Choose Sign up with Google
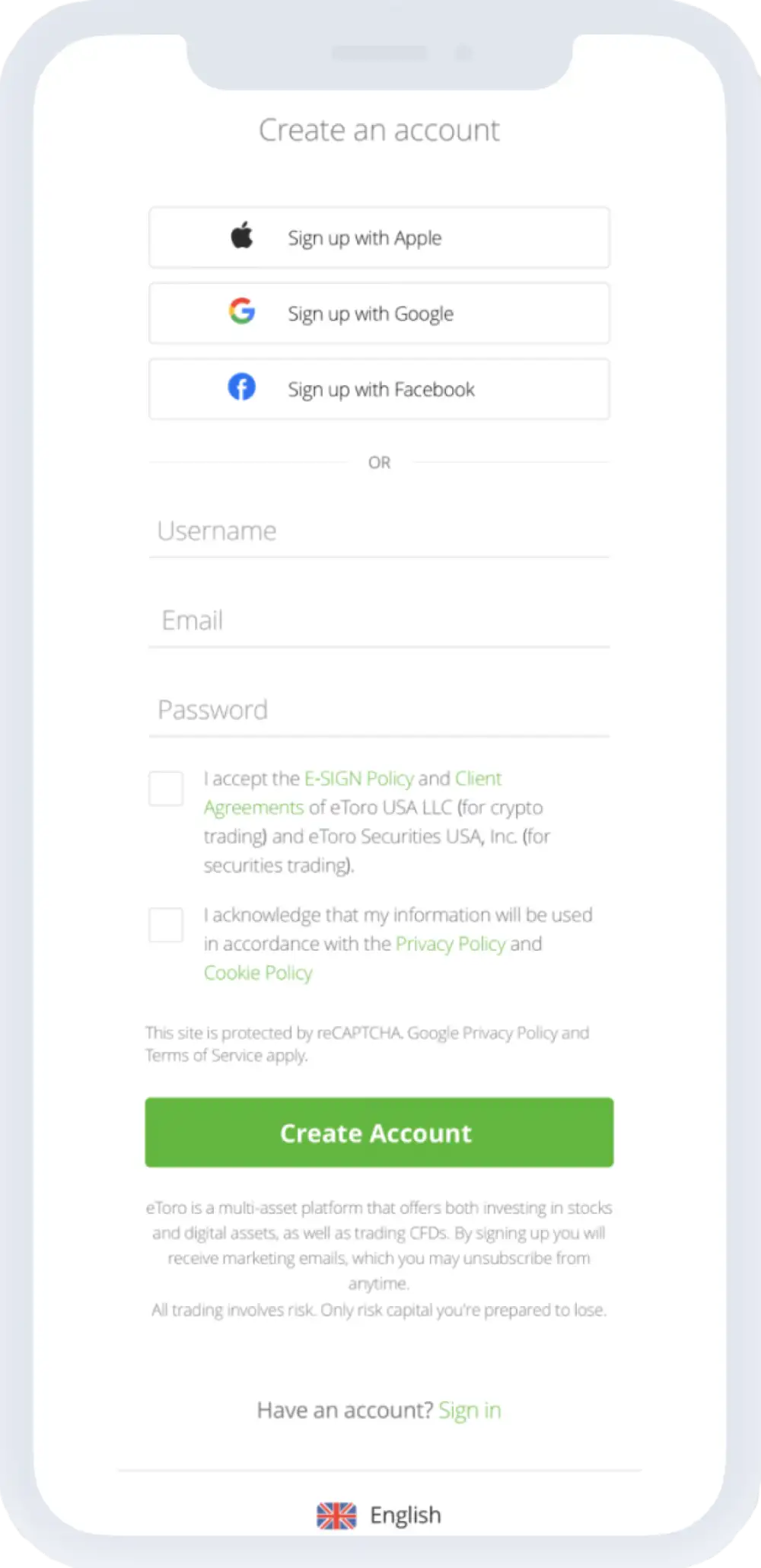Screen dimensions: 761x1568 coord(379,314)
